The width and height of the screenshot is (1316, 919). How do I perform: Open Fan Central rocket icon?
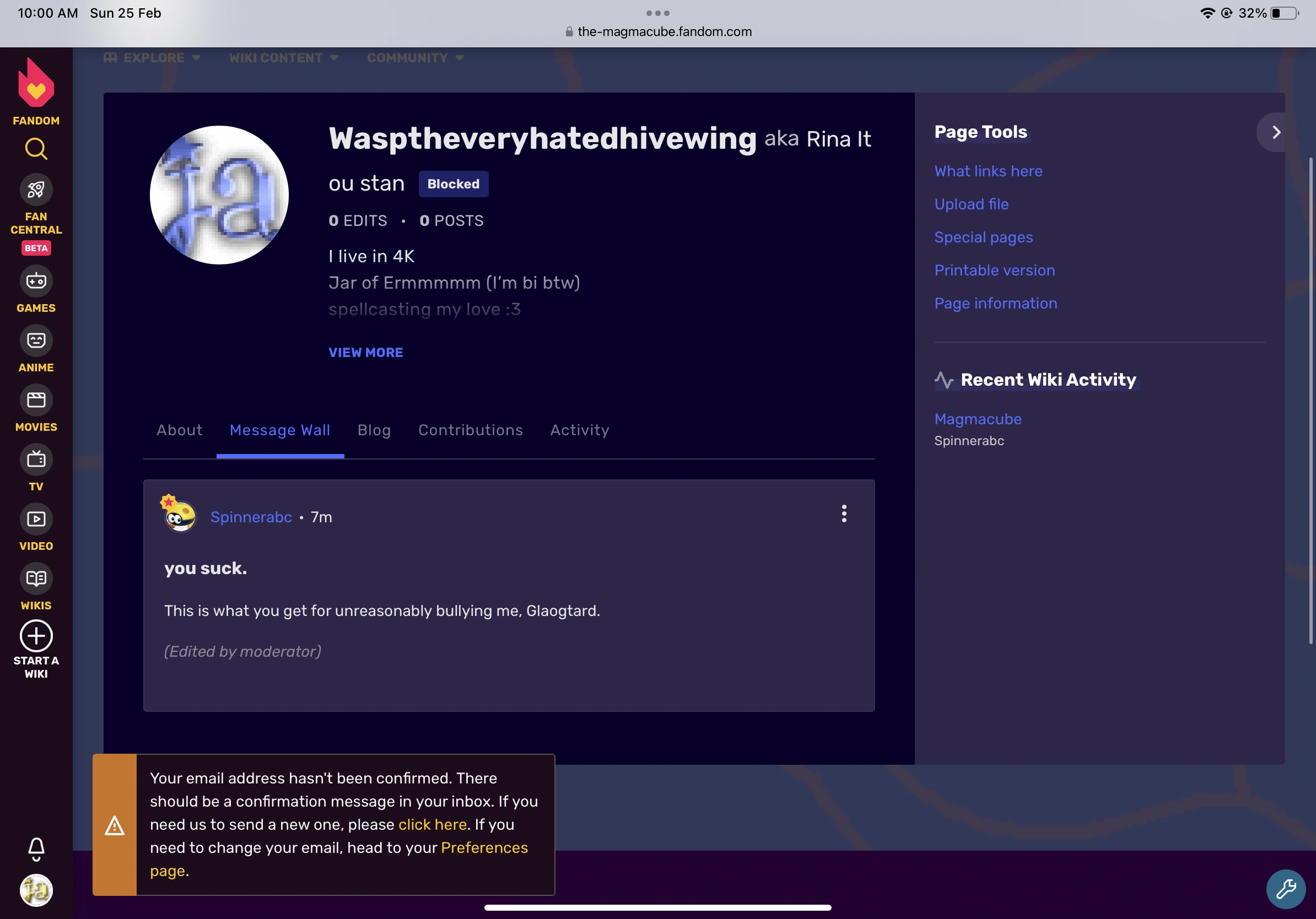[x=36, y=190]
